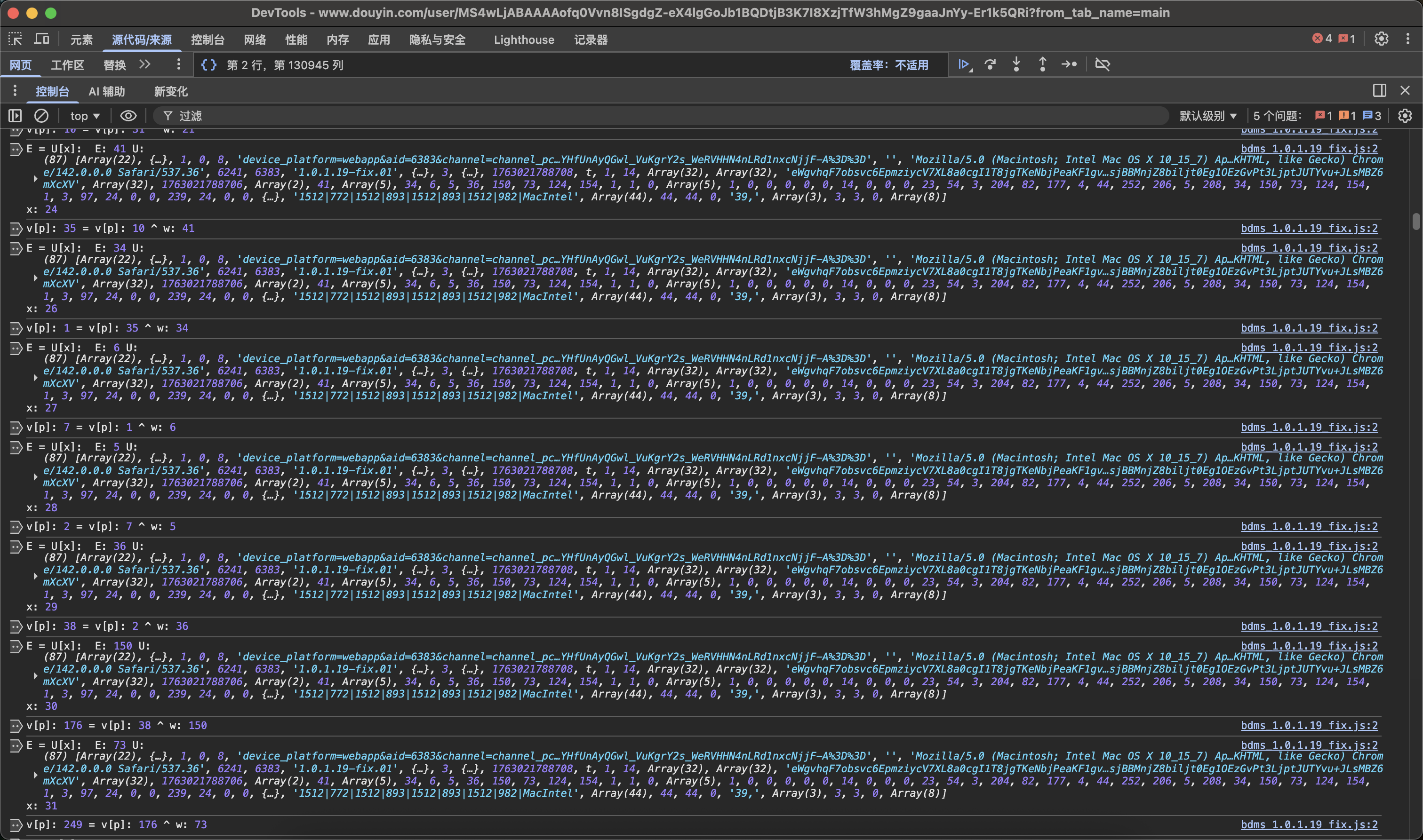The image size is (1423, 840).
Task: Click the step out of function icon
Action: (x=1042, y=64)
